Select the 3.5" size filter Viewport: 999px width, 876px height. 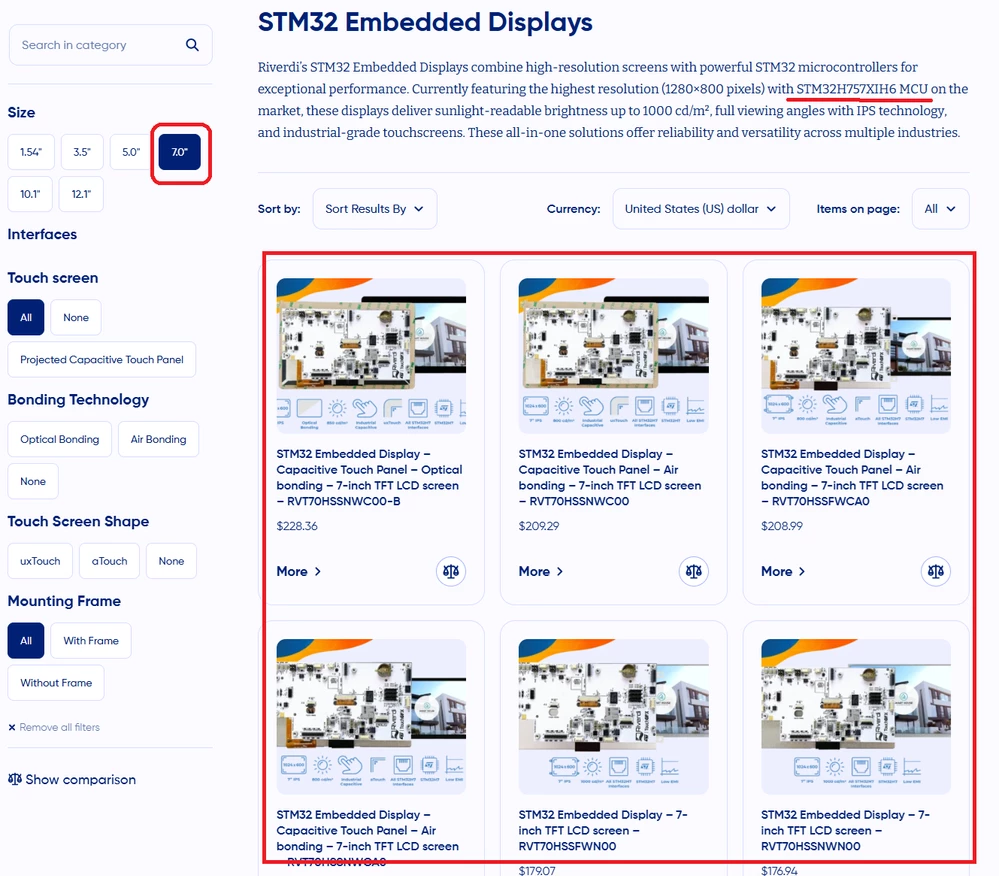coord(82,152)
